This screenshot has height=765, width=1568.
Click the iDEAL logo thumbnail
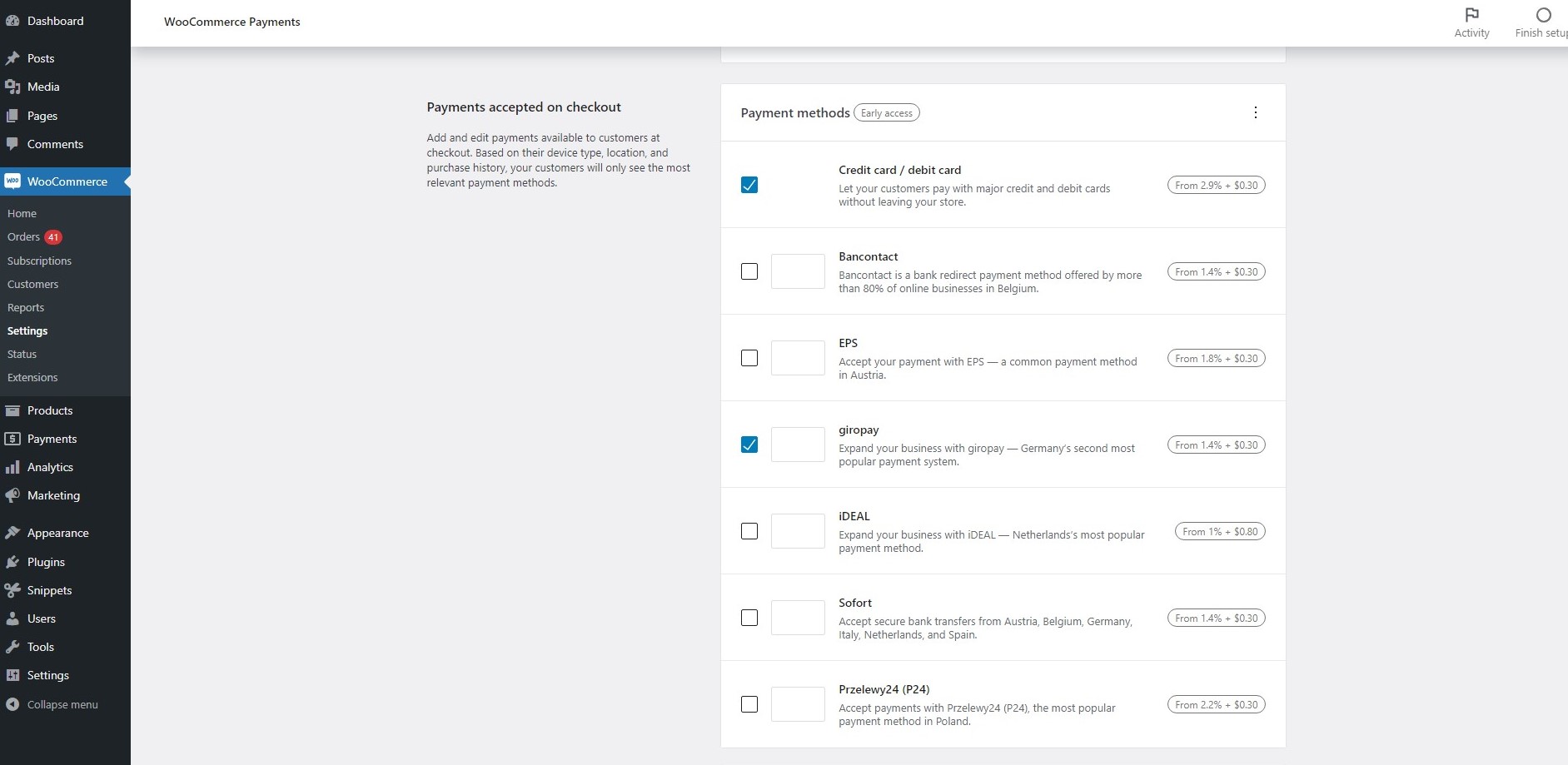pyautogui.click(x=798, y=531)
